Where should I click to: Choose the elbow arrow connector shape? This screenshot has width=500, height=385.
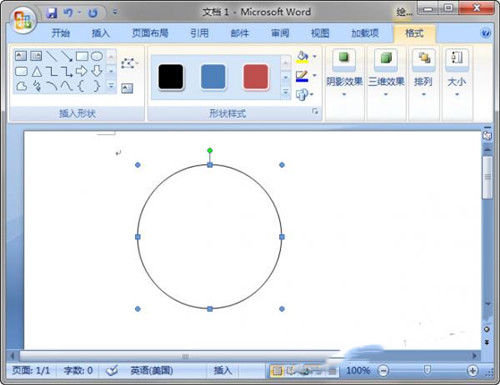tap(67, 71)
